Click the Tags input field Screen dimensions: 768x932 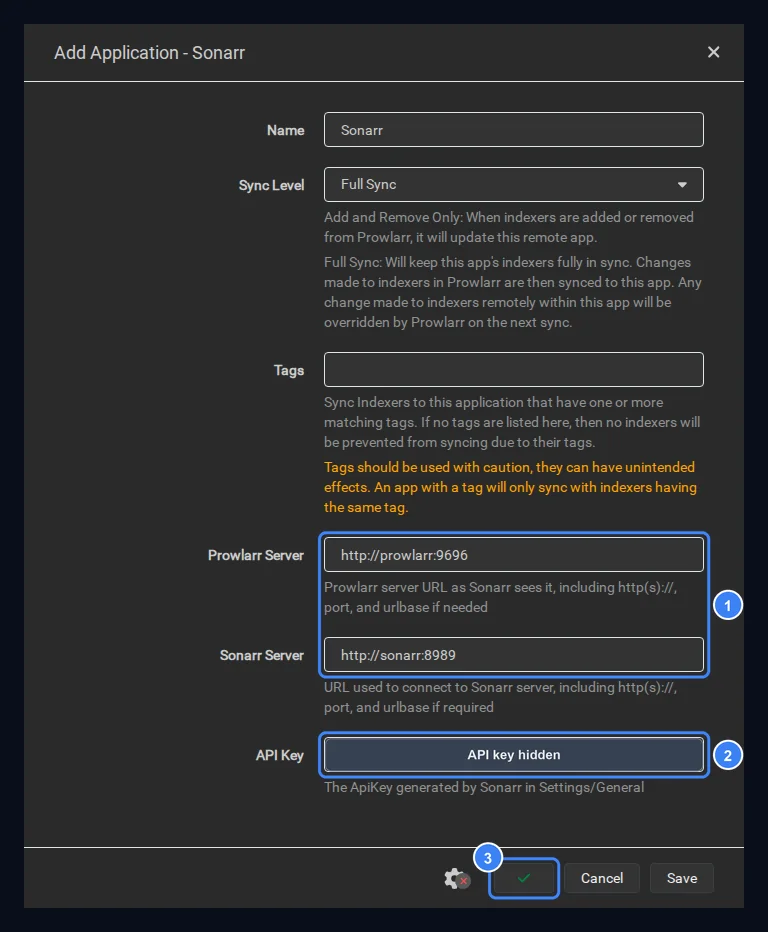[514, 370]
